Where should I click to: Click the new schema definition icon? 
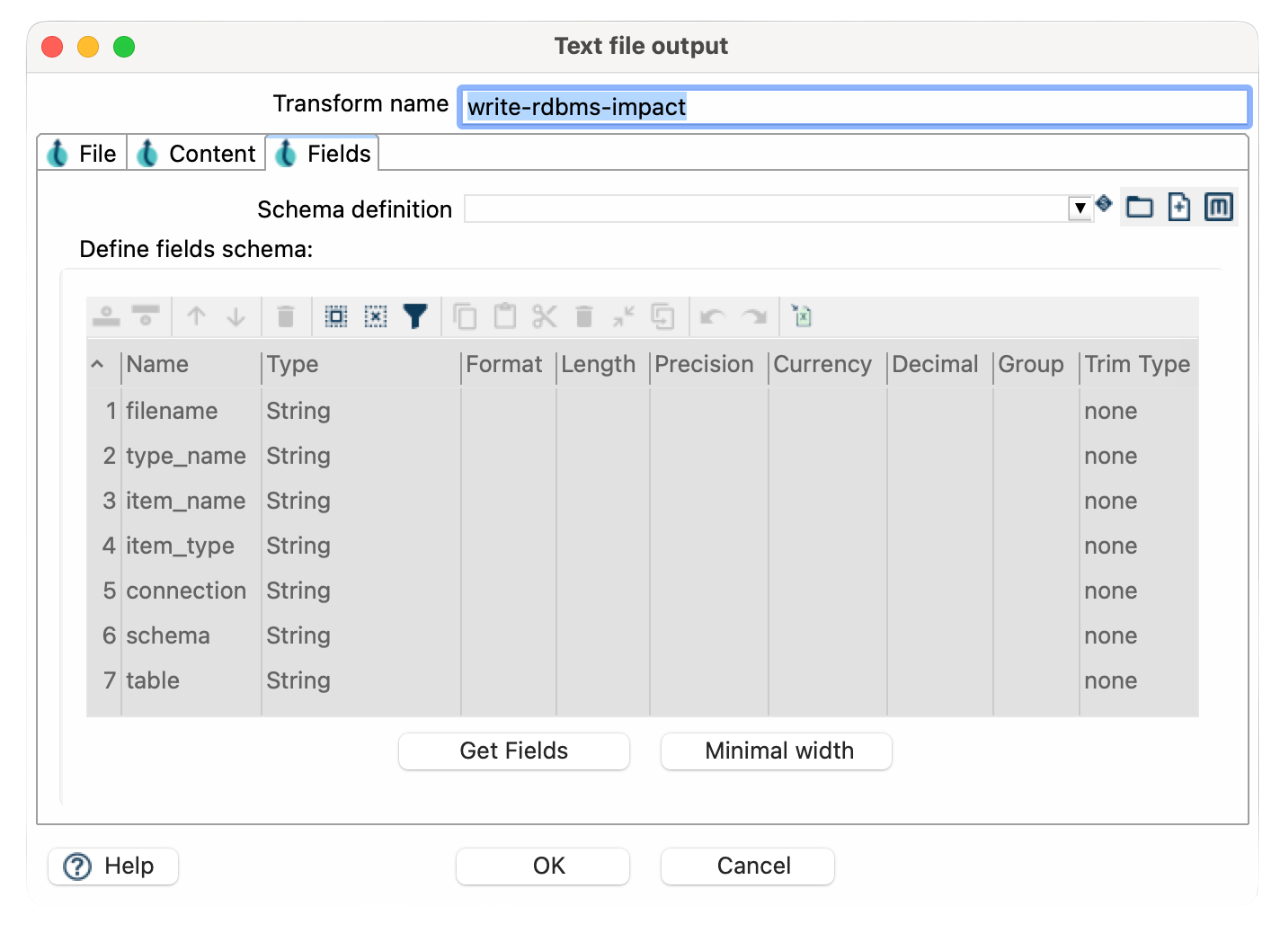pos(1179,207)
